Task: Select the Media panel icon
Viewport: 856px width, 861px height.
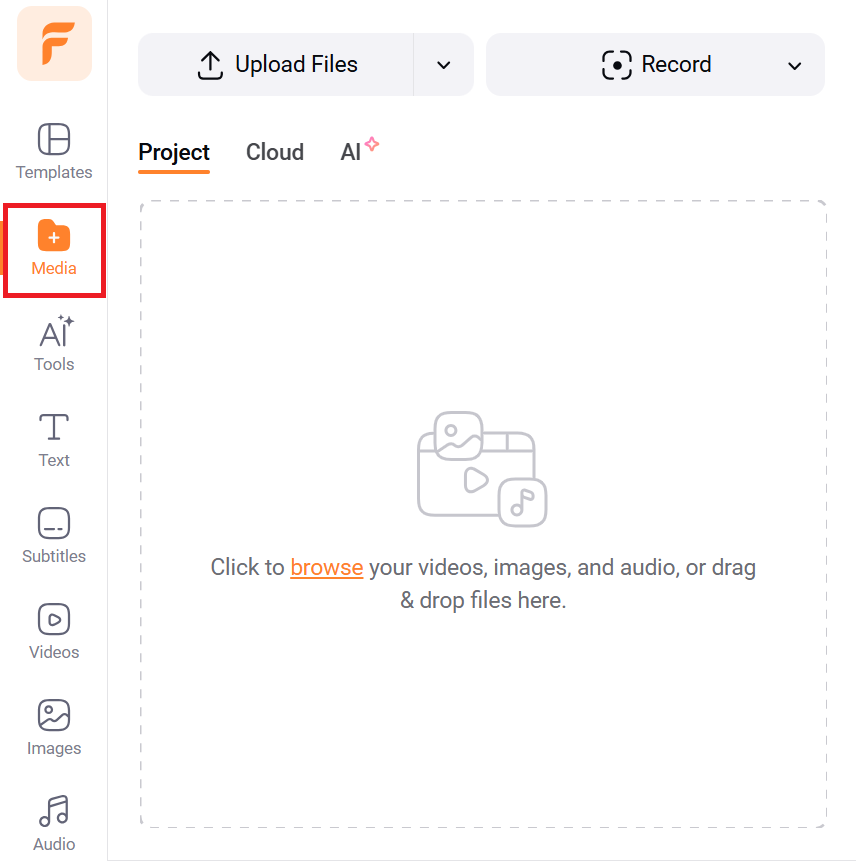Action: (x=54, y=248)
